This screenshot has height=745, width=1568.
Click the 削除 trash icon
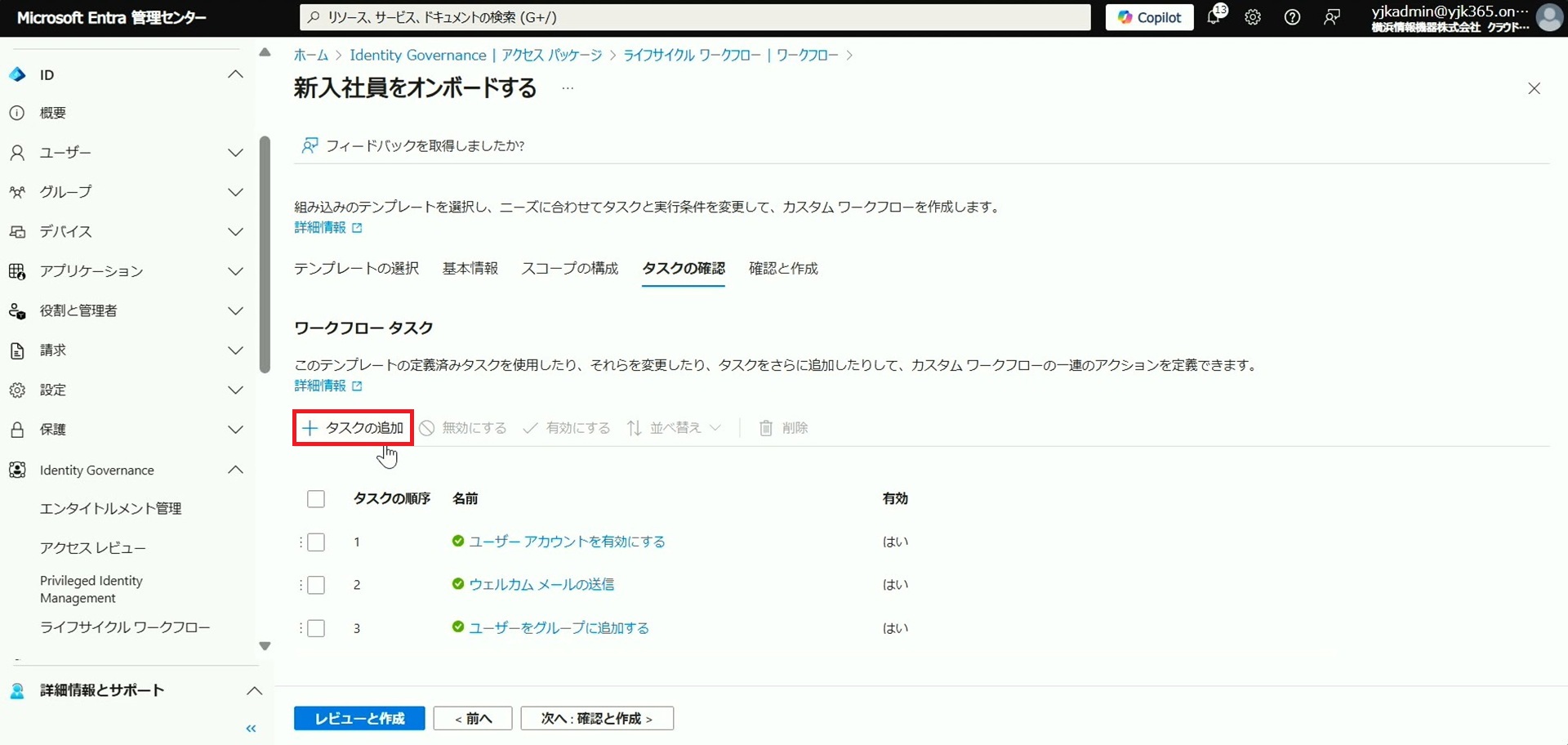click(x=766, y=428)
